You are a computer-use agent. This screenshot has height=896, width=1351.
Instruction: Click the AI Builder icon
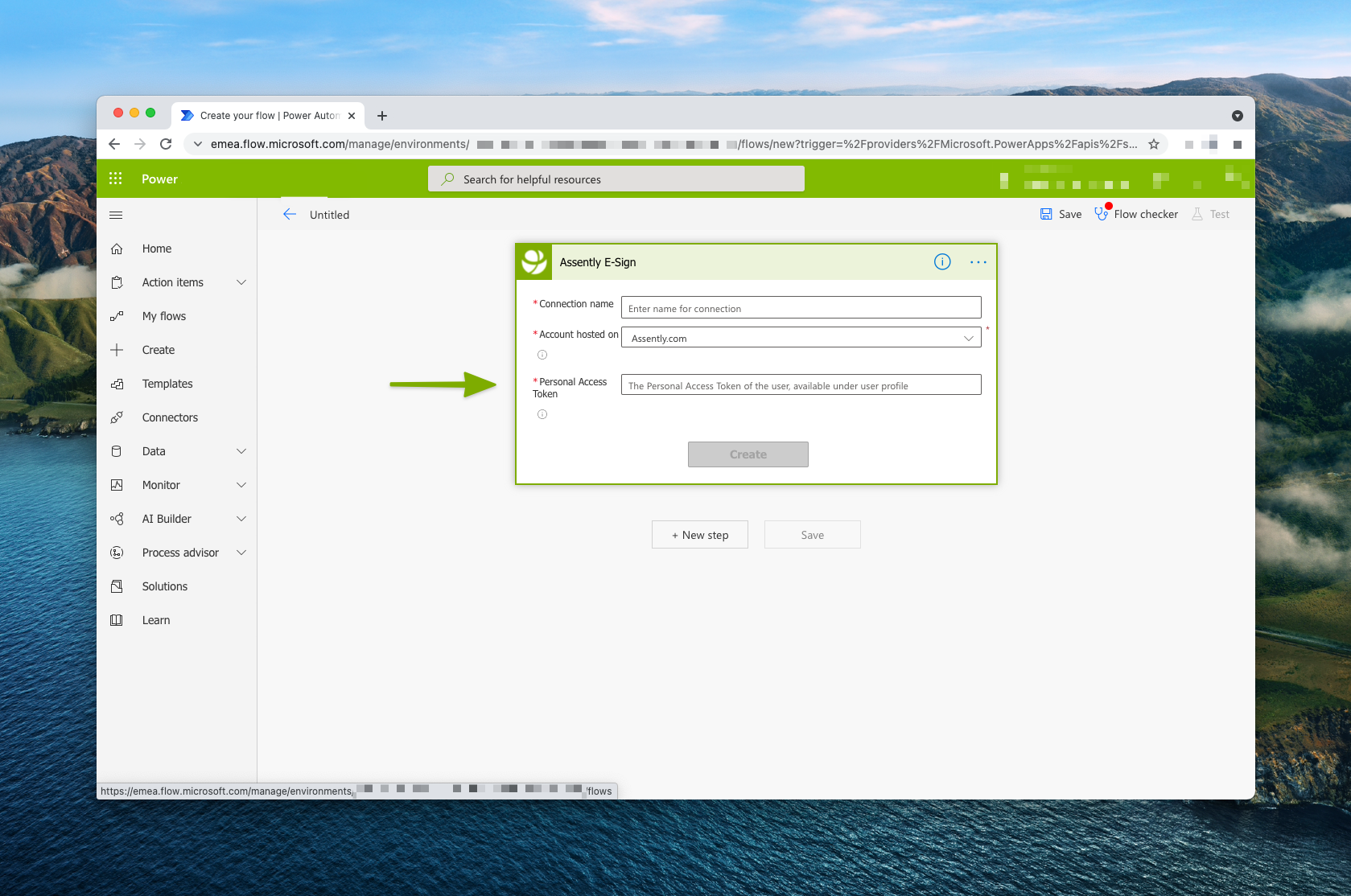[117, 519]
